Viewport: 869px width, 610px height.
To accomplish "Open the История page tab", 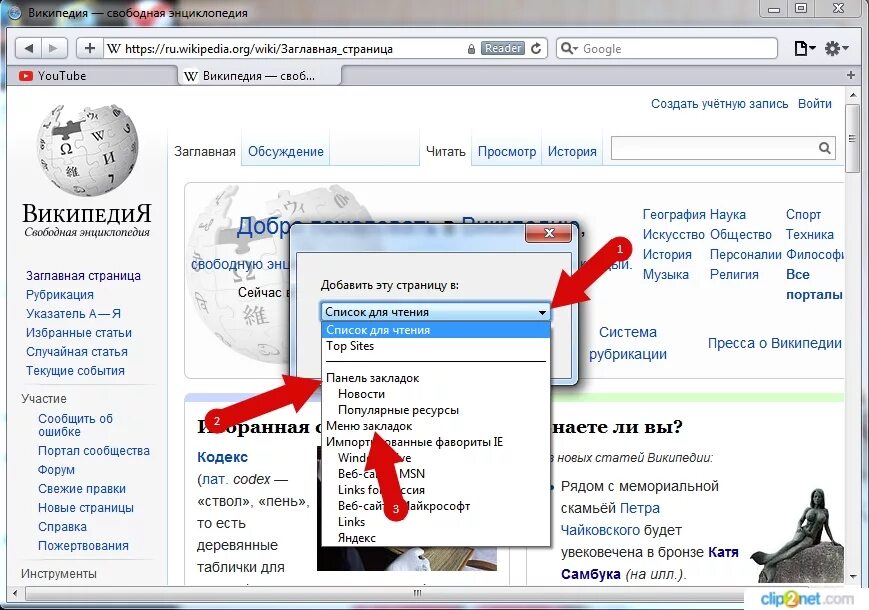I will click(572, 151).
